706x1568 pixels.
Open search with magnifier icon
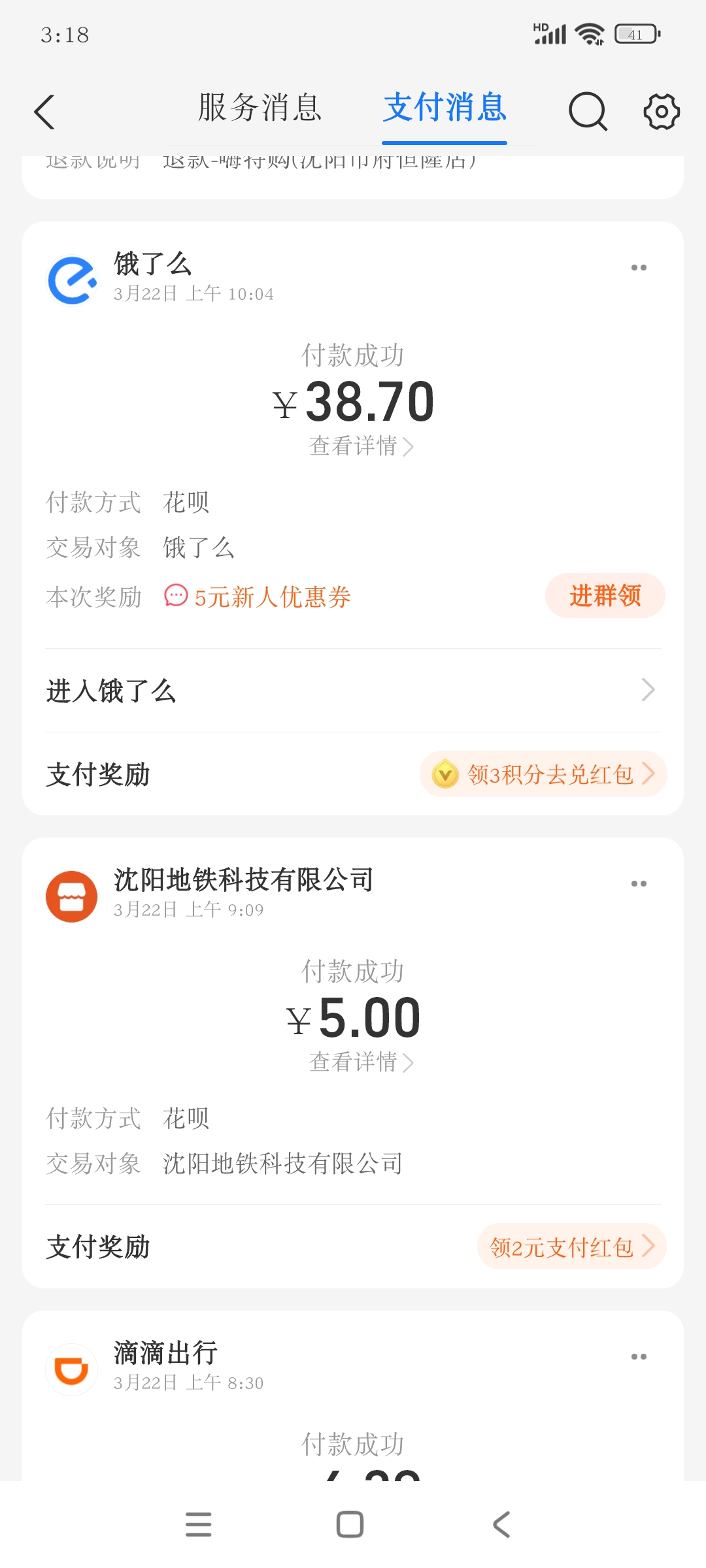588,112
